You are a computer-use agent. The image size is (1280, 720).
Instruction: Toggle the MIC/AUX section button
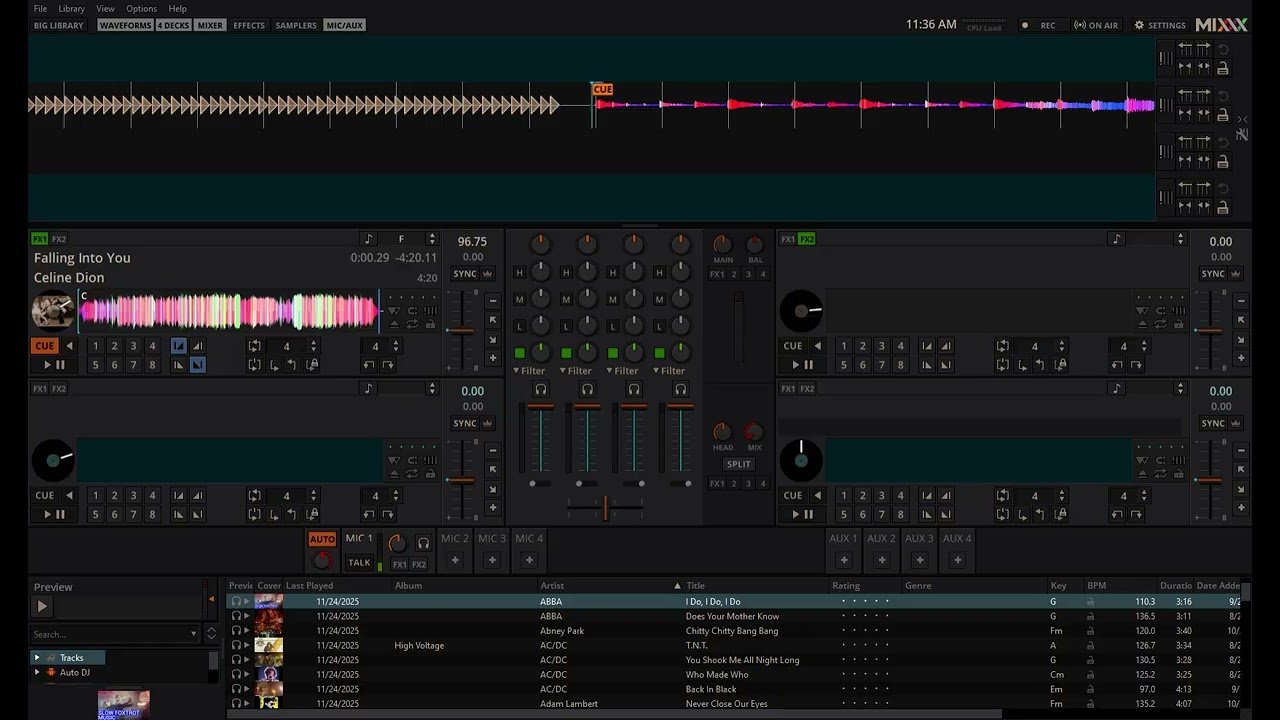click(x=344, y=25)
